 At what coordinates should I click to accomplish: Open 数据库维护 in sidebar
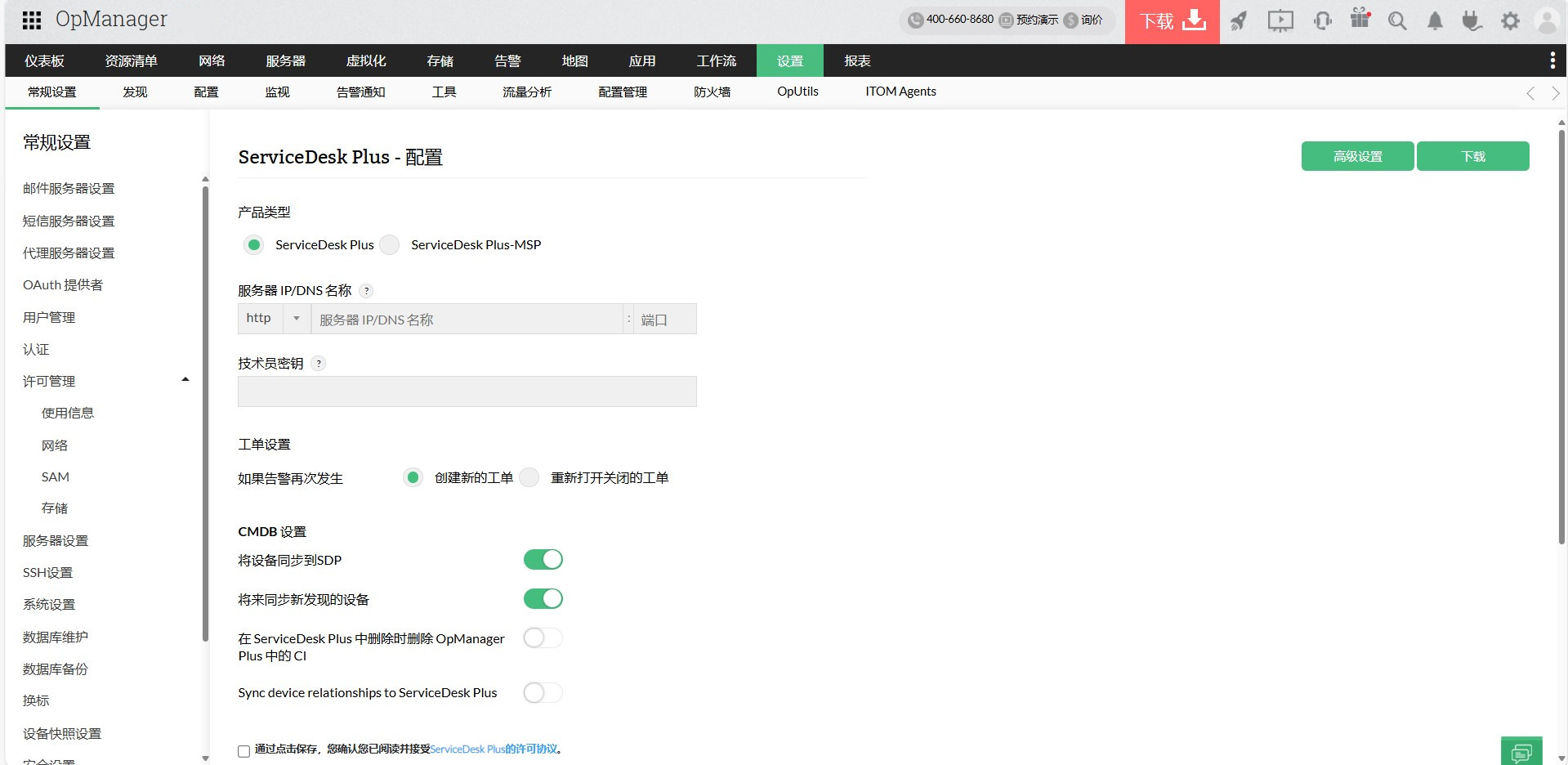[56, 637]
